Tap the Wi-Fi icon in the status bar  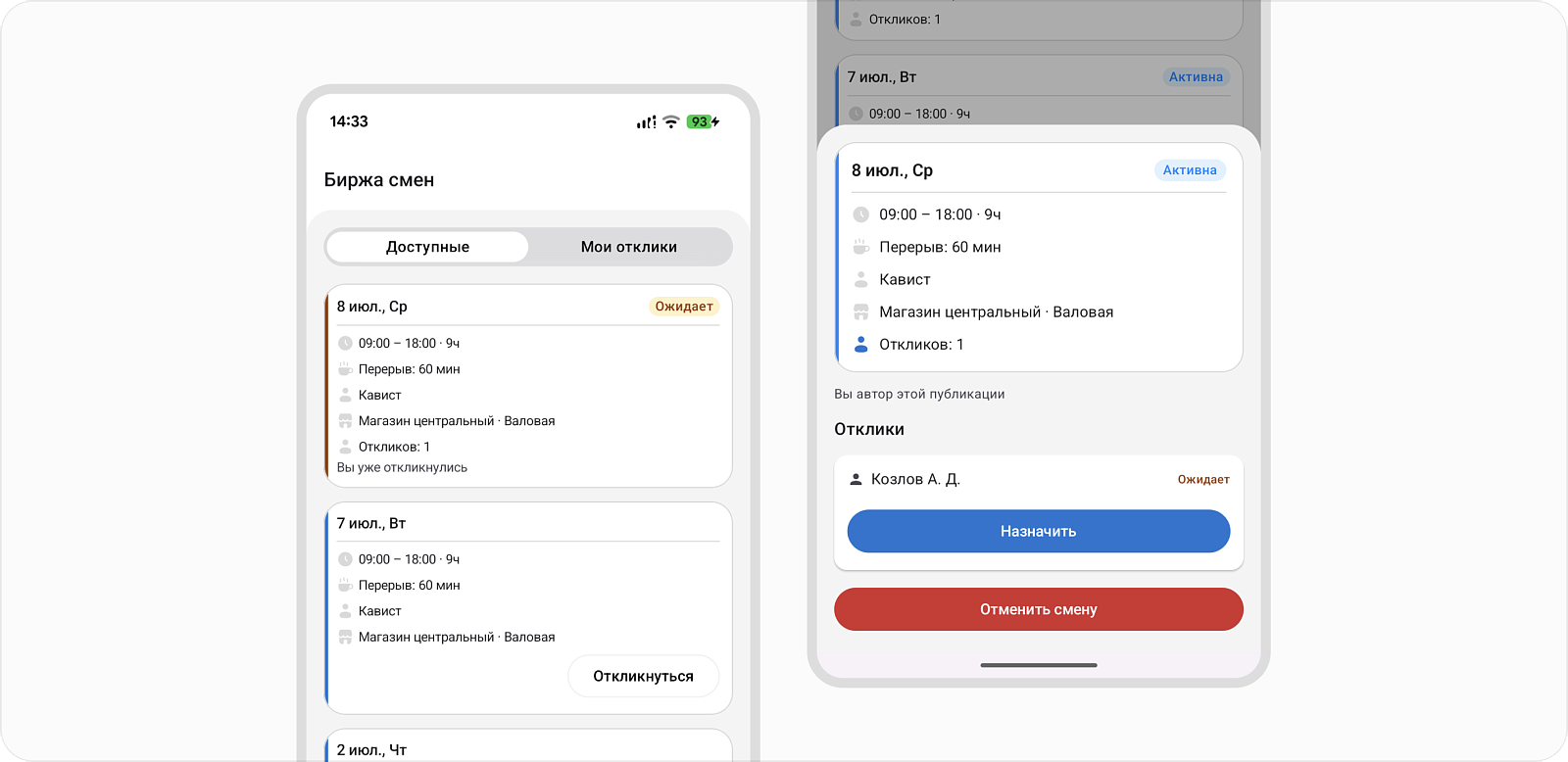point(671,122)
